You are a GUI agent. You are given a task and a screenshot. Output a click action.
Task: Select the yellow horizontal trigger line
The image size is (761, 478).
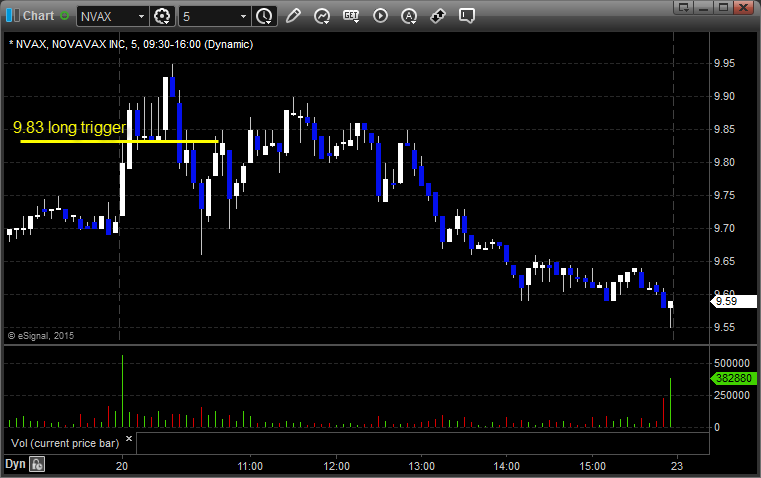tap(120, 141)
